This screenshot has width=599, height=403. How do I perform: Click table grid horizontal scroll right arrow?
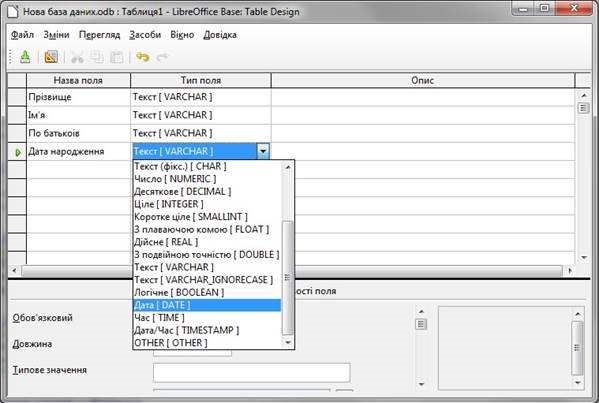[570, 270]
